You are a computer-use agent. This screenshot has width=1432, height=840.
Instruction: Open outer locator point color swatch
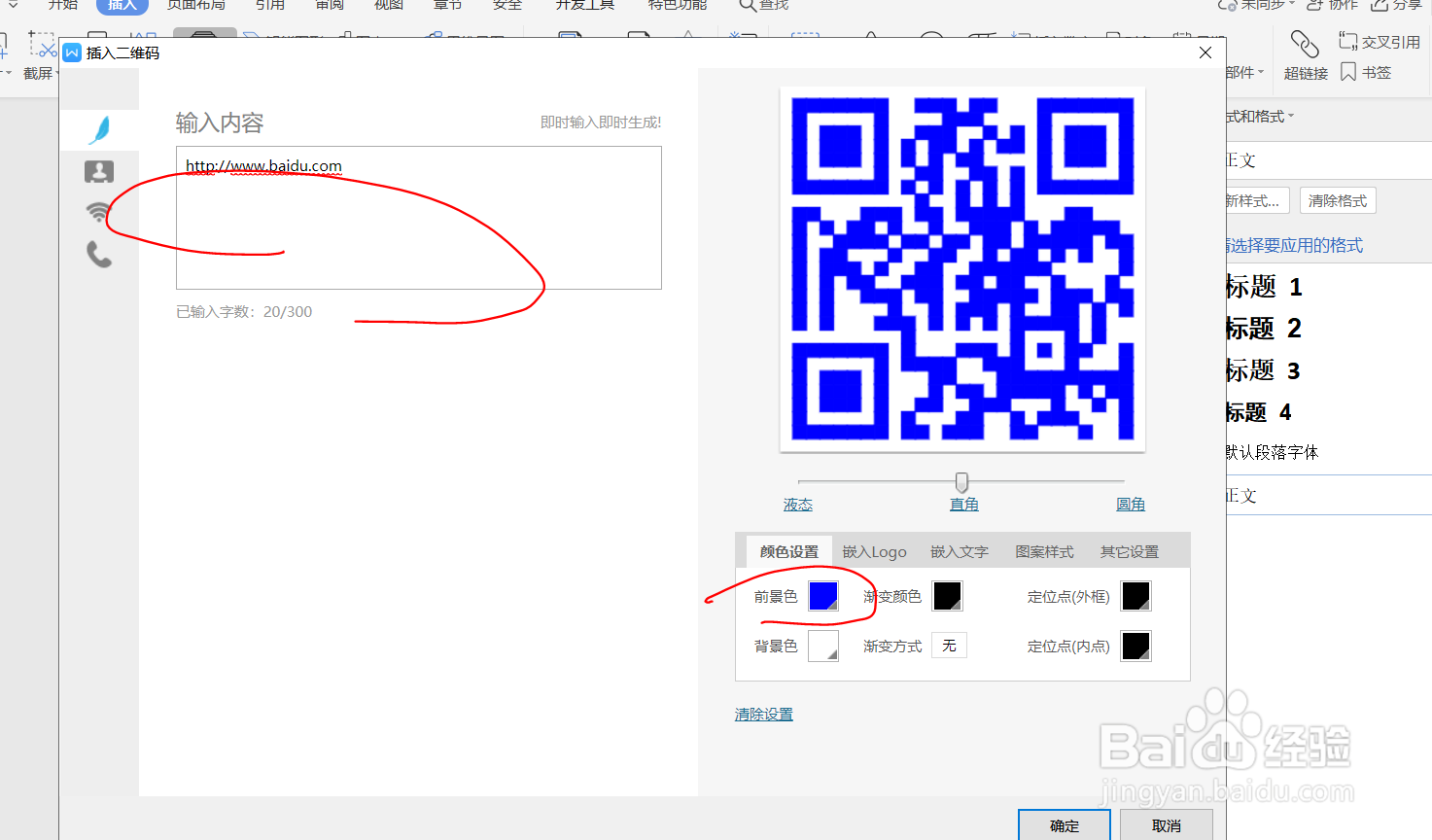click(1136, 596)
